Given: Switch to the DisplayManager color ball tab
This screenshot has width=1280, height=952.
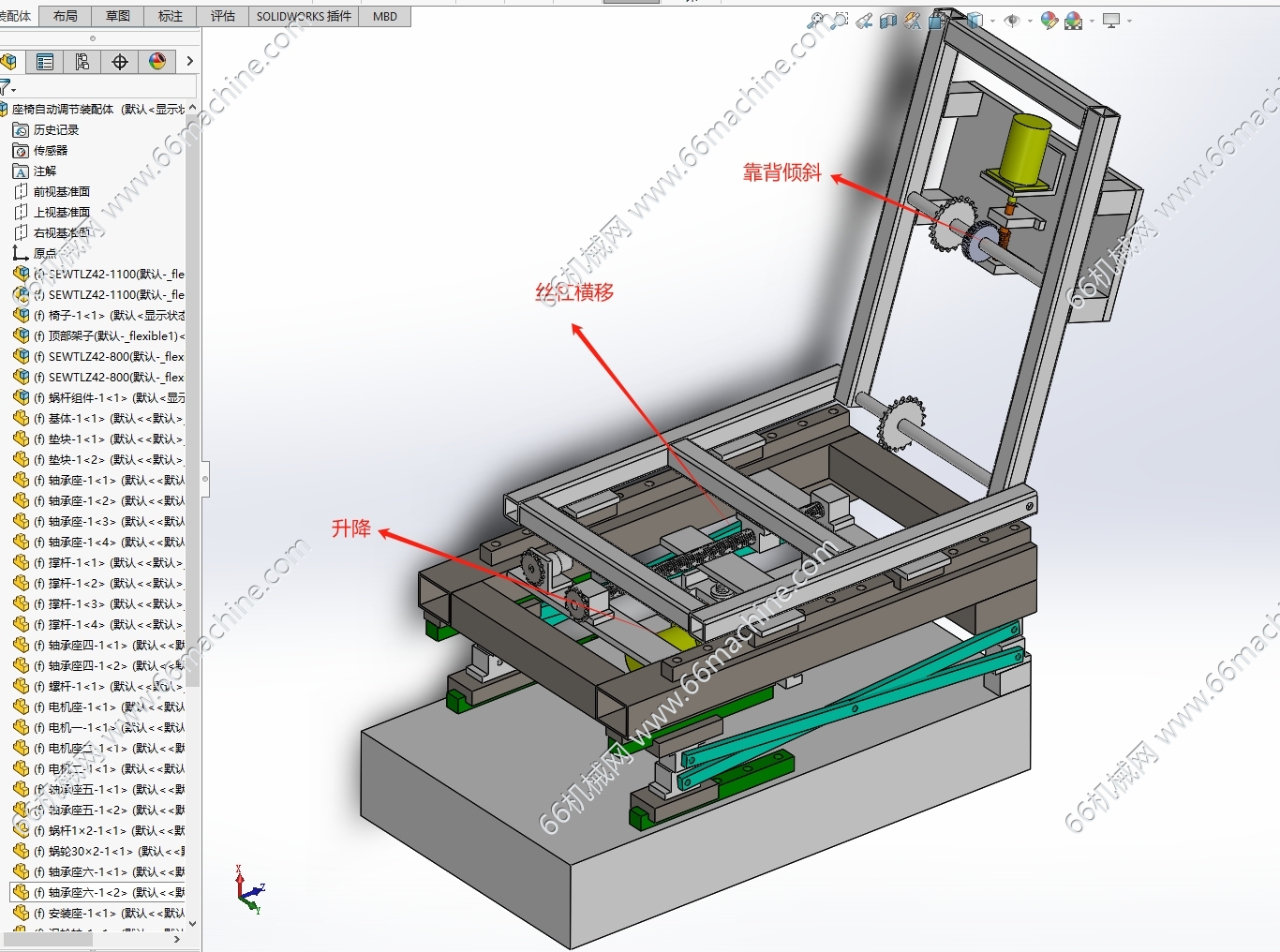Looking at the screenshot, I should tap(156, 62).
